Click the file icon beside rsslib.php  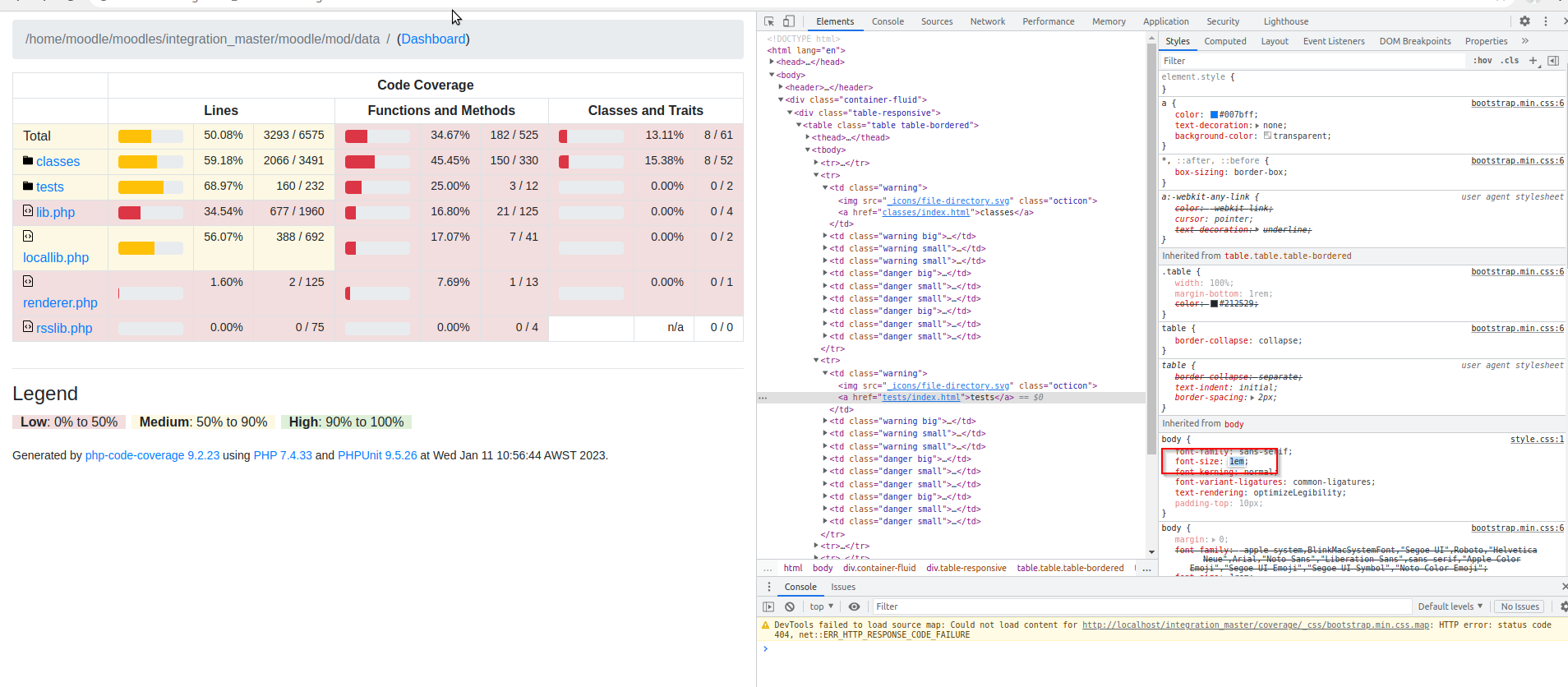click(x=28, y=326)
